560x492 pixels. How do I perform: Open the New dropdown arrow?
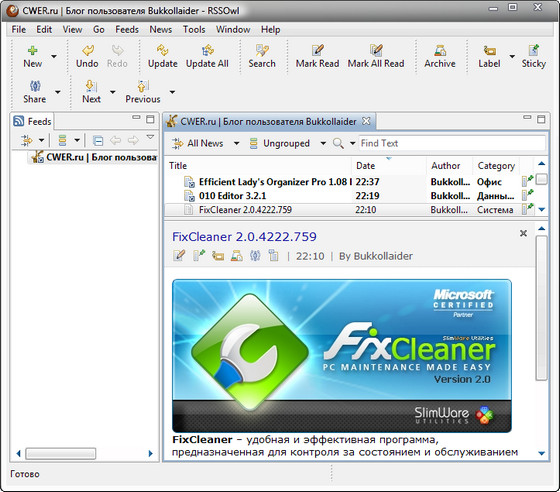(54, 56)
